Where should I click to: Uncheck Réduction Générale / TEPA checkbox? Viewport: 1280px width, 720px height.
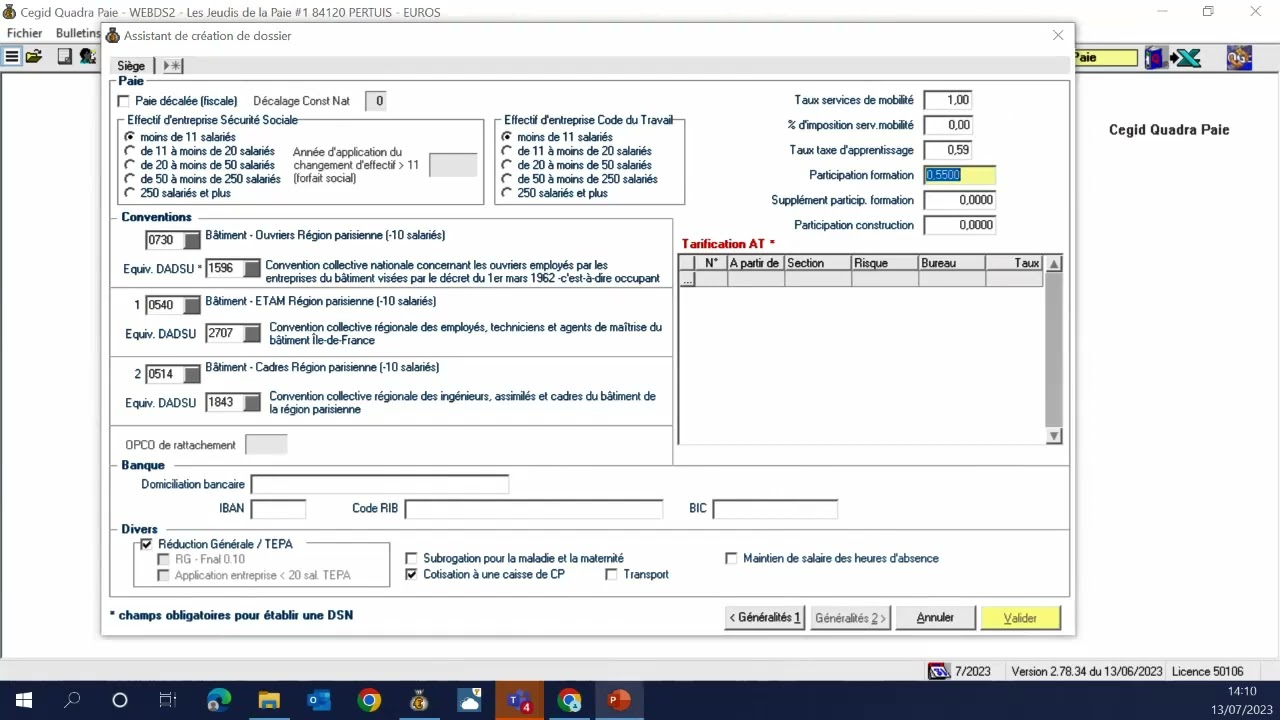pyautogui.click(x=146, y=544)
